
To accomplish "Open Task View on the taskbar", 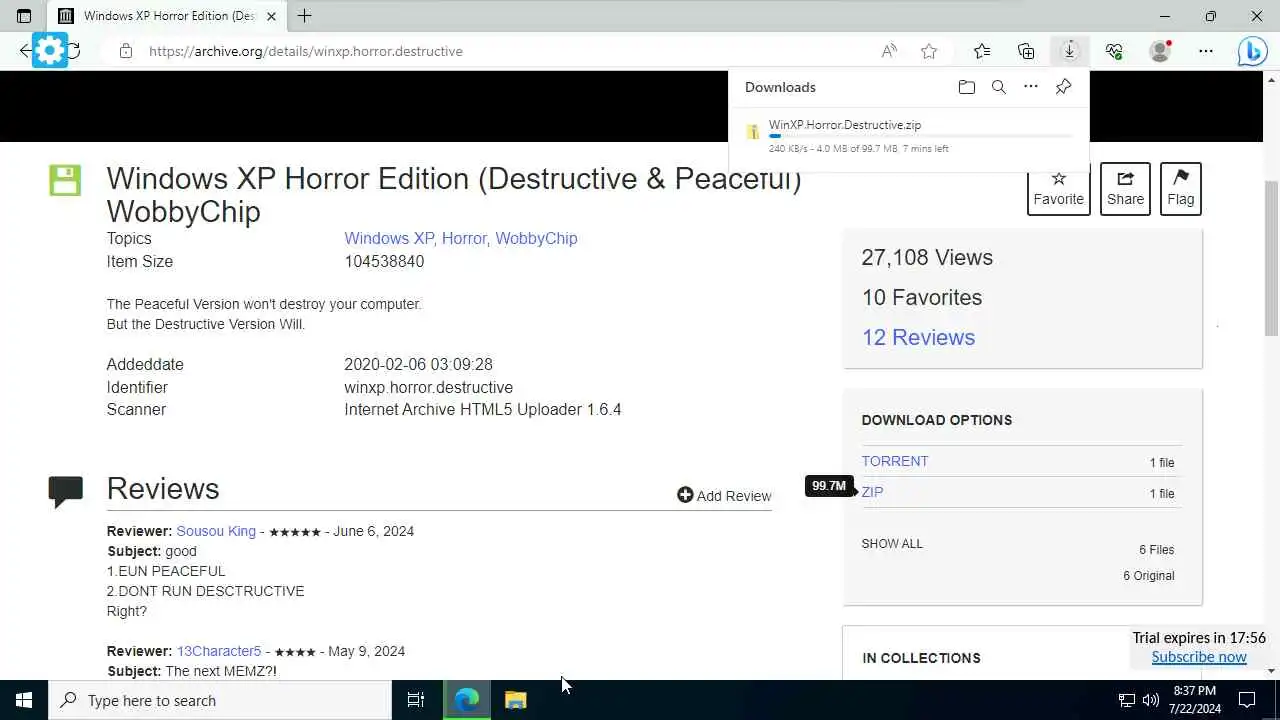I will [416, 700].
